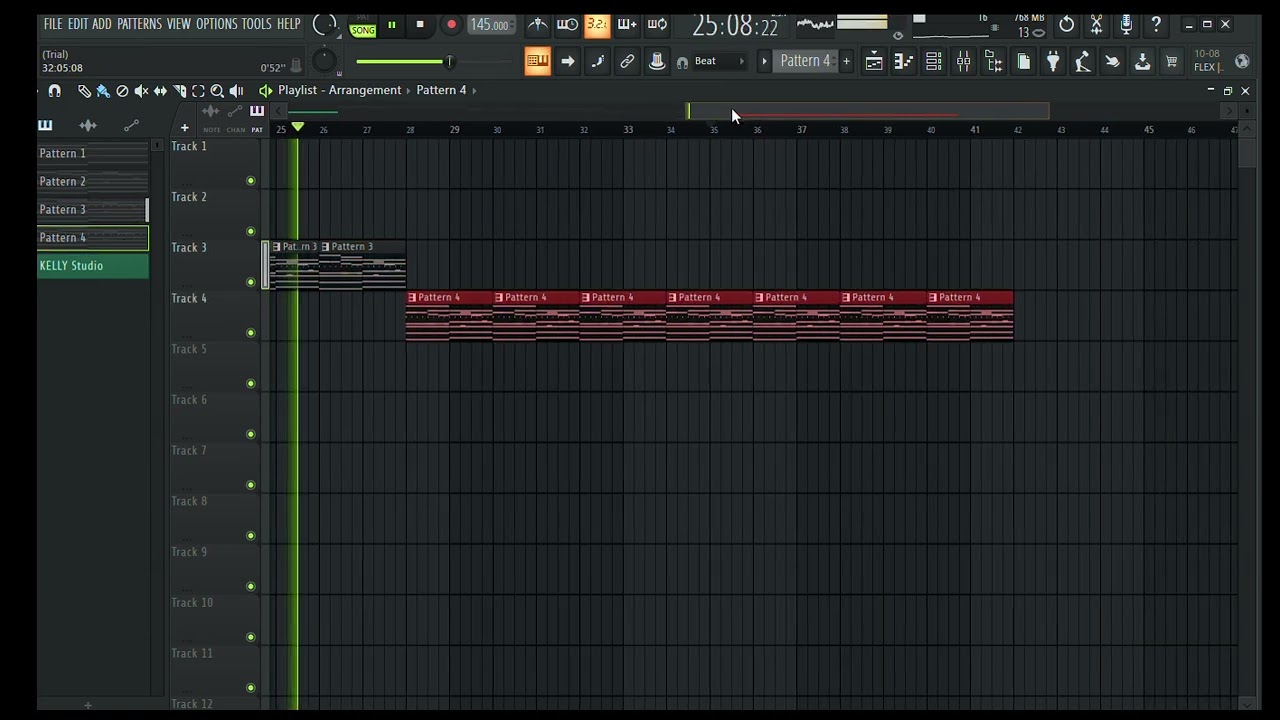Toggle overdub blend recording
This screenshot has width=1280, height=720.
pos(627,25)
